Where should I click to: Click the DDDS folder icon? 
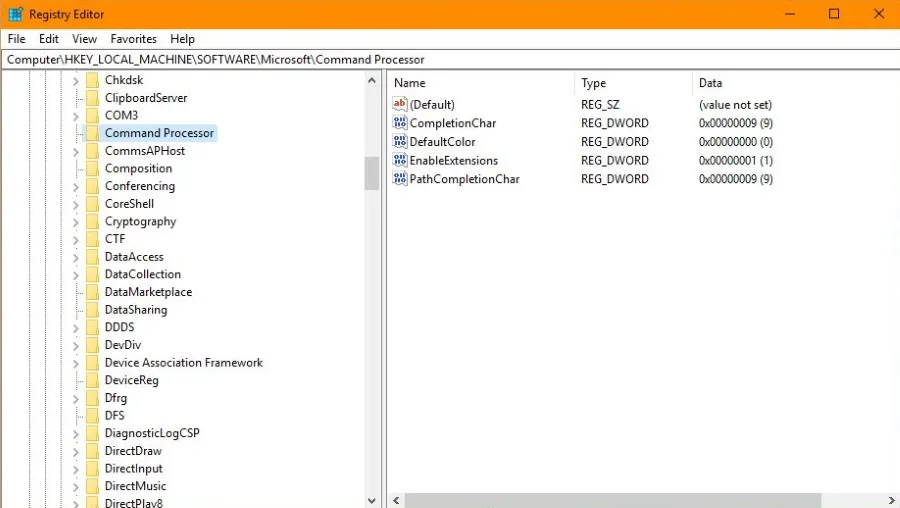coord(92,327)
